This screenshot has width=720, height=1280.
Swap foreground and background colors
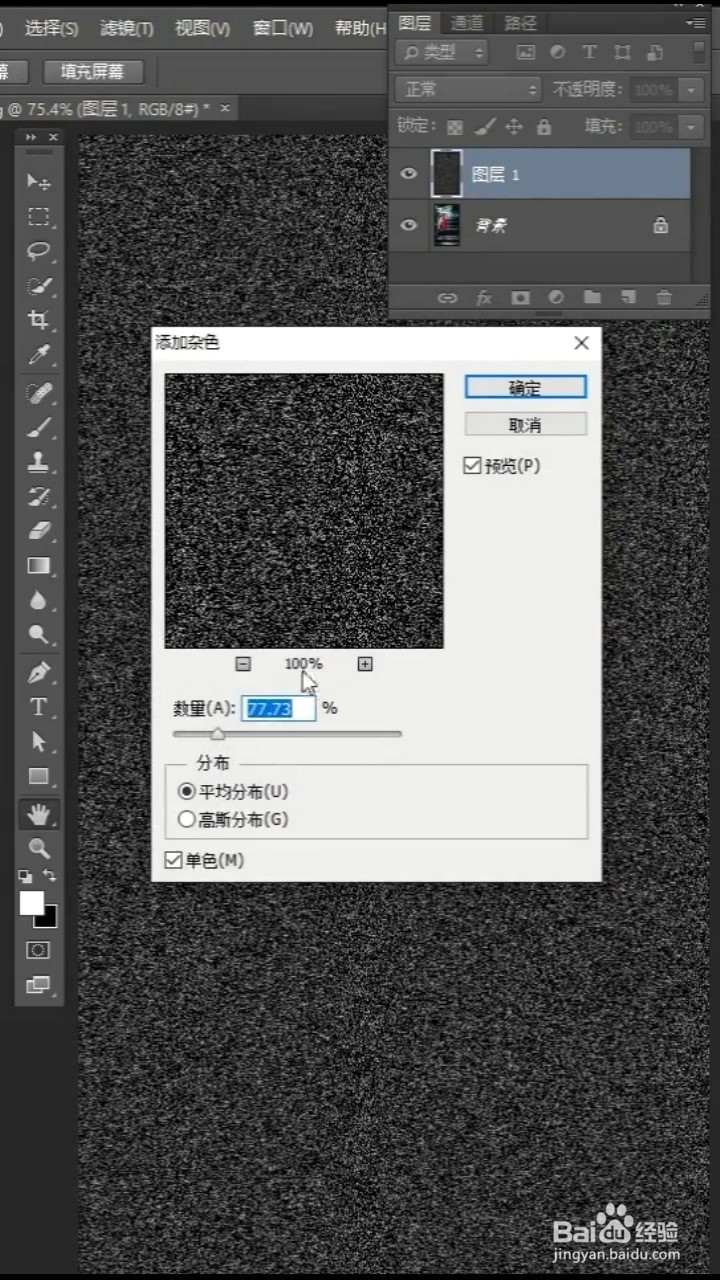click(50, 876)
